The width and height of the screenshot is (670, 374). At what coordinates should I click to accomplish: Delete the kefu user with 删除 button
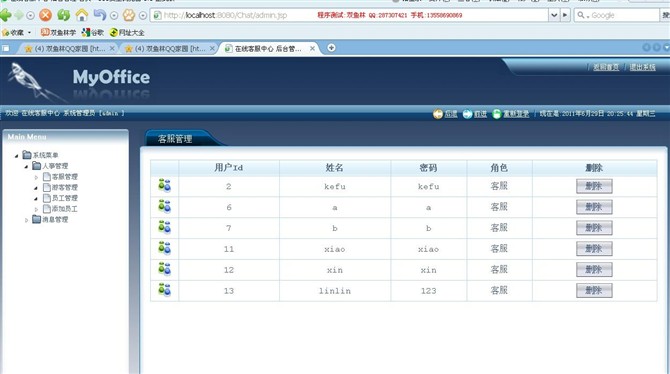(594, 186)
